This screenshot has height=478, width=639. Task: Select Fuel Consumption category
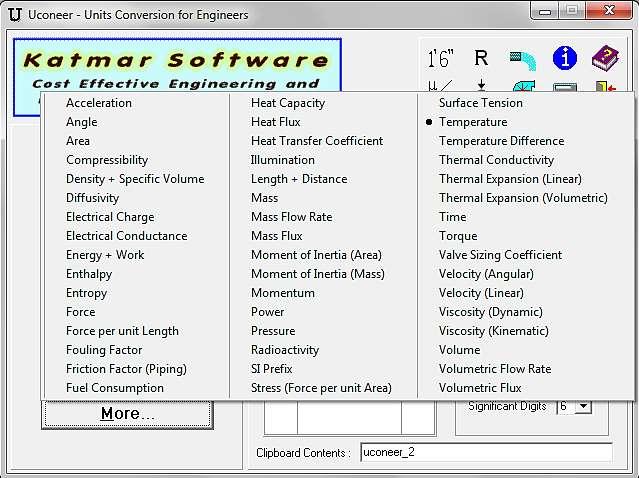tap(115, 388)
